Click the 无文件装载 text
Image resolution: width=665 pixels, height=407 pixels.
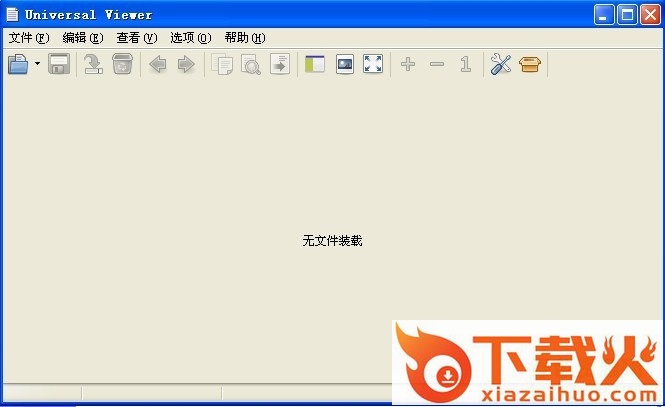pyautogui.click(x=332, y=240)
